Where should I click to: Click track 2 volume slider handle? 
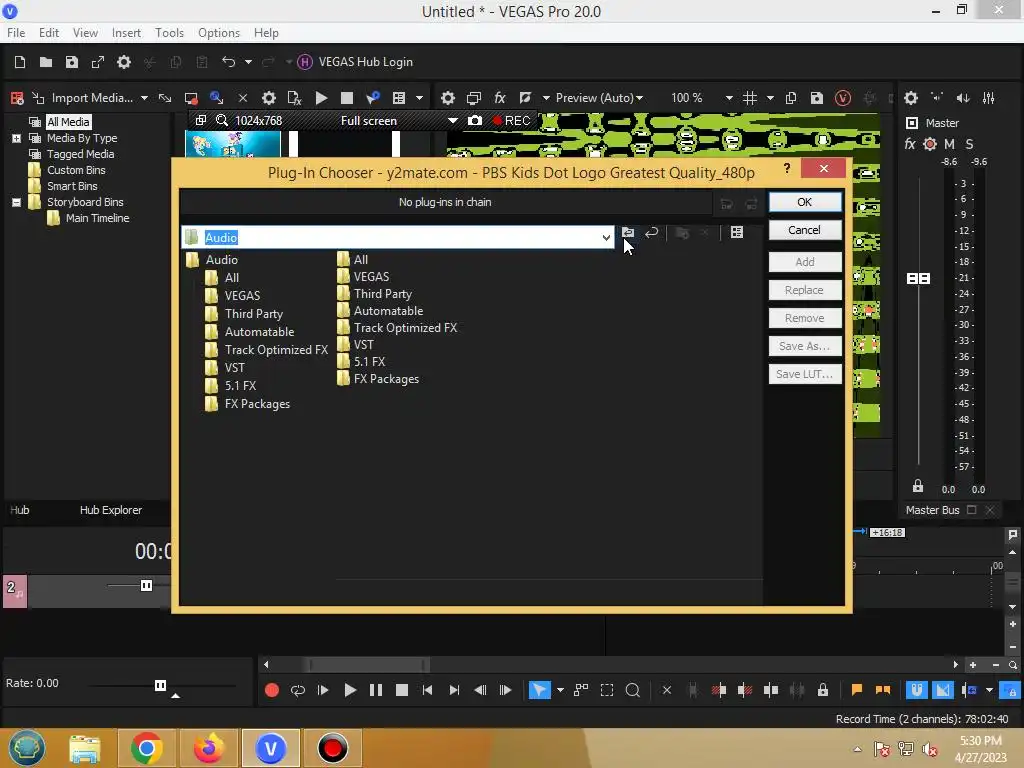(146, 586)
